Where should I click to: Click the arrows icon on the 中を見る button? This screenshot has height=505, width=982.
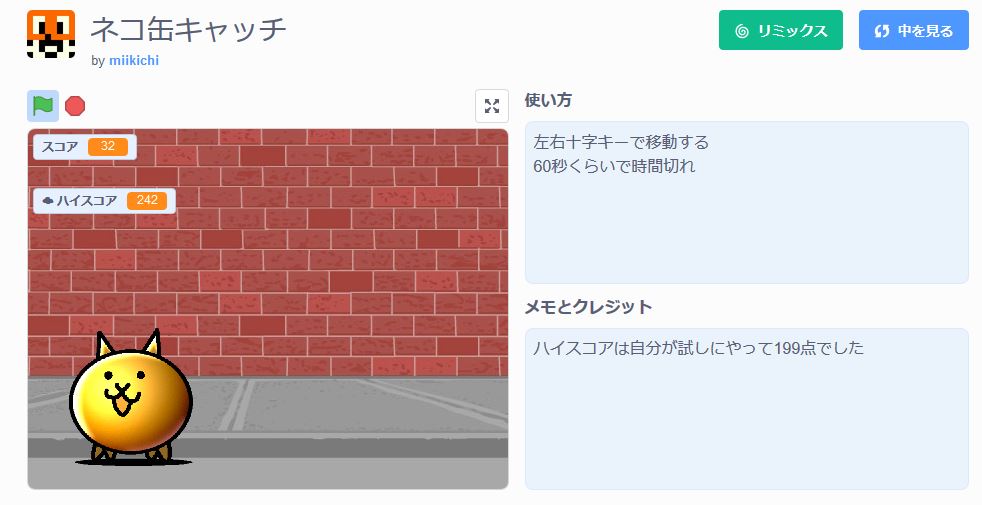pyautogui.click(x=882, y=31)
